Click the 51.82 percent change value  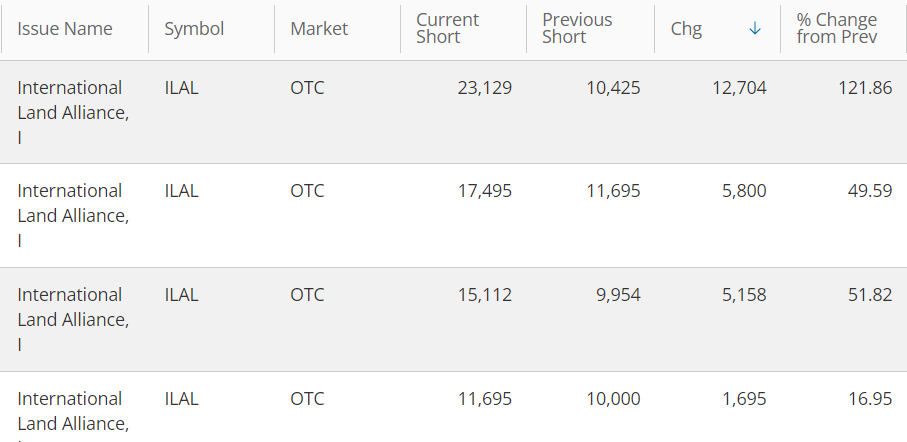coord(870,295)
